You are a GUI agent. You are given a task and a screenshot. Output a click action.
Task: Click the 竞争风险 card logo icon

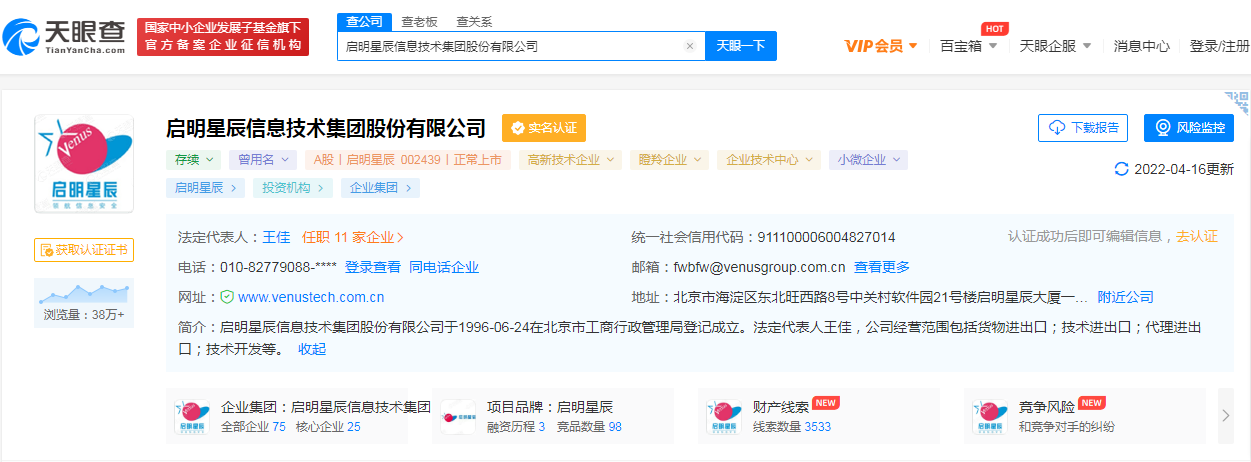(x=990, y=416)
